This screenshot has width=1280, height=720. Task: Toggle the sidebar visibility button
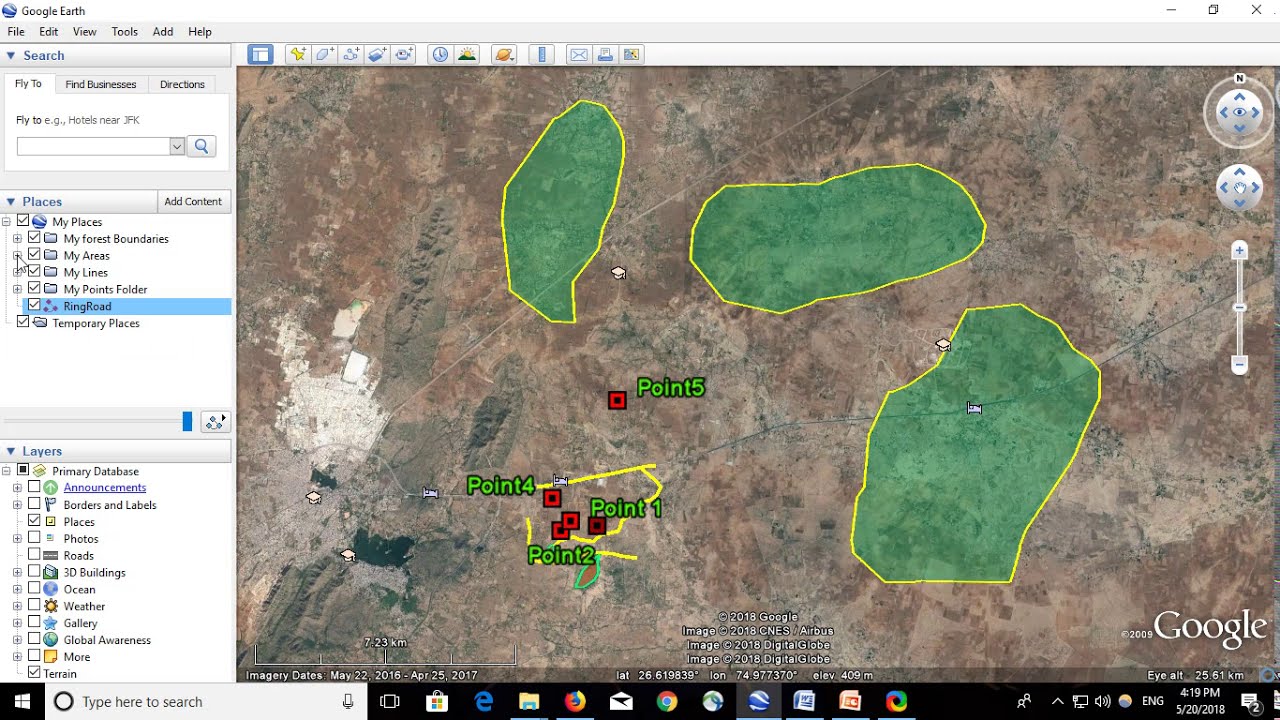[x=260, y=55]
